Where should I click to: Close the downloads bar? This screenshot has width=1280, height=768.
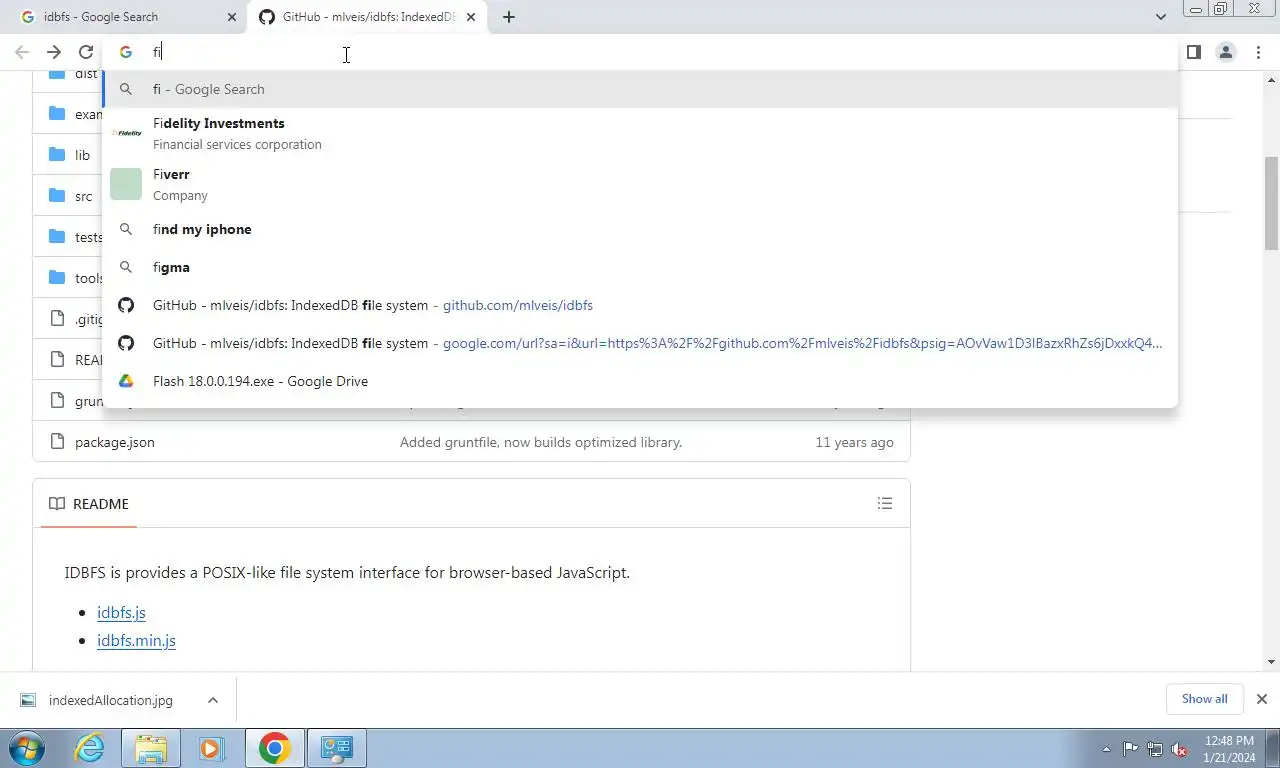pyautogui.click(x=1262, y=699)
